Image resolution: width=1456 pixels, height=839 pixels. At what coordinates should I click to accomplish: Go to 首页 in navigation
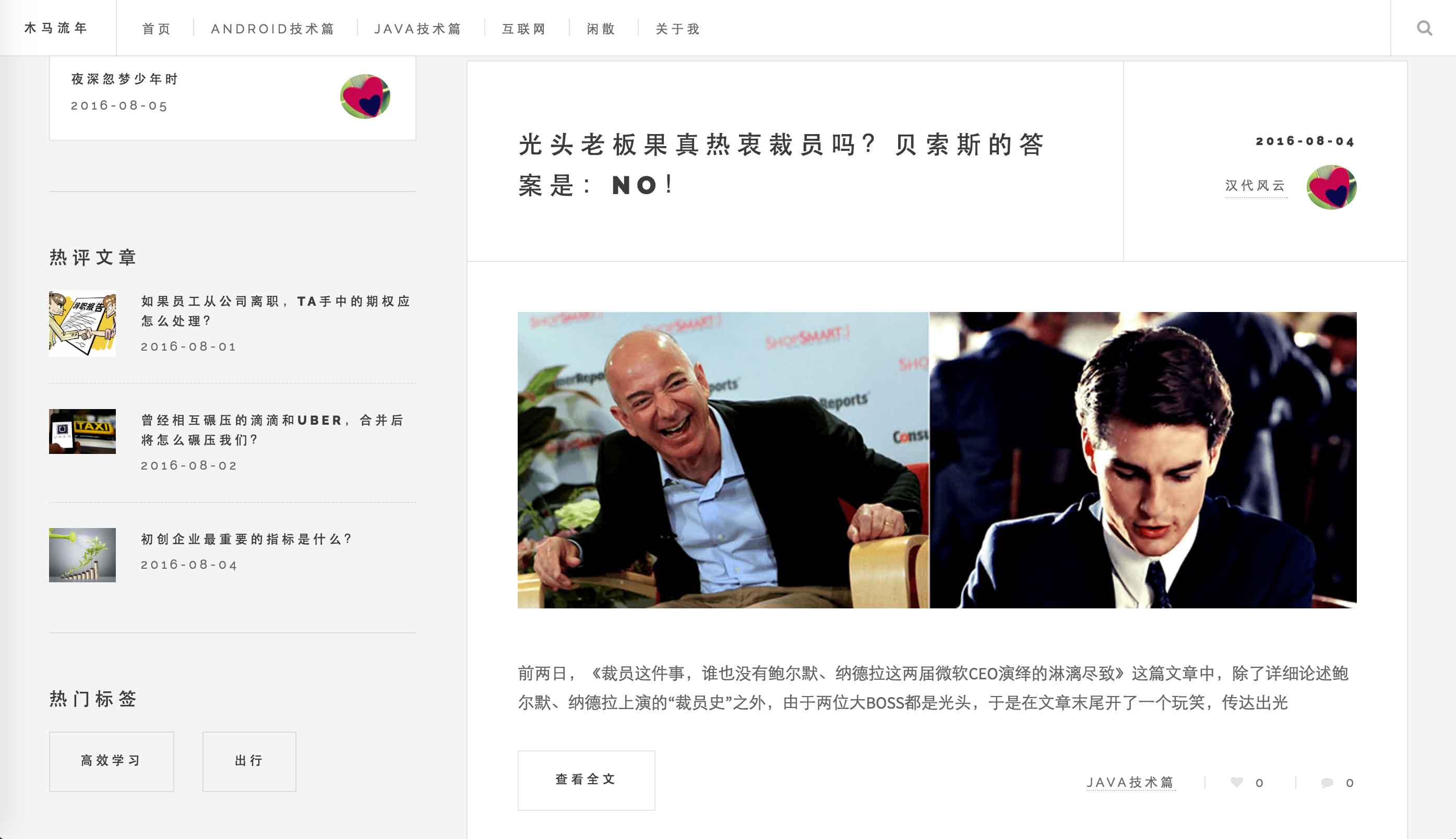[156, 28]
